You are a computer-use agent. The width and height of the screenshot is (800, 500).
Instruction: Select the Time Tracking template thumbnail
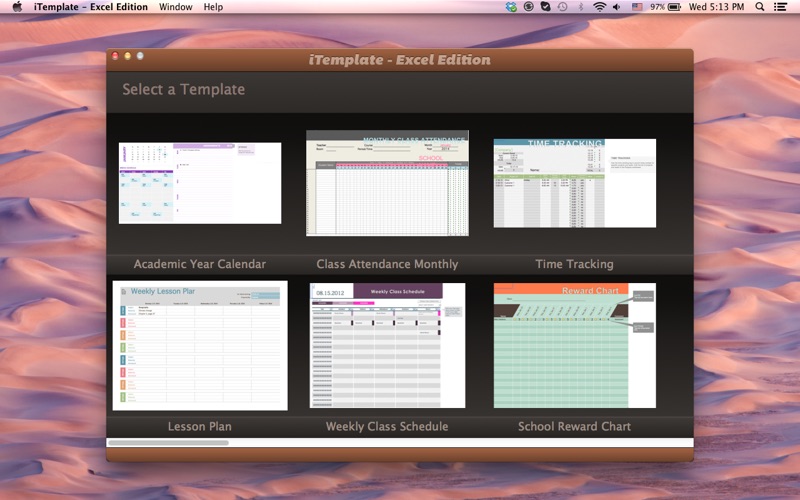pyautogui.click(x=574, y=183)
